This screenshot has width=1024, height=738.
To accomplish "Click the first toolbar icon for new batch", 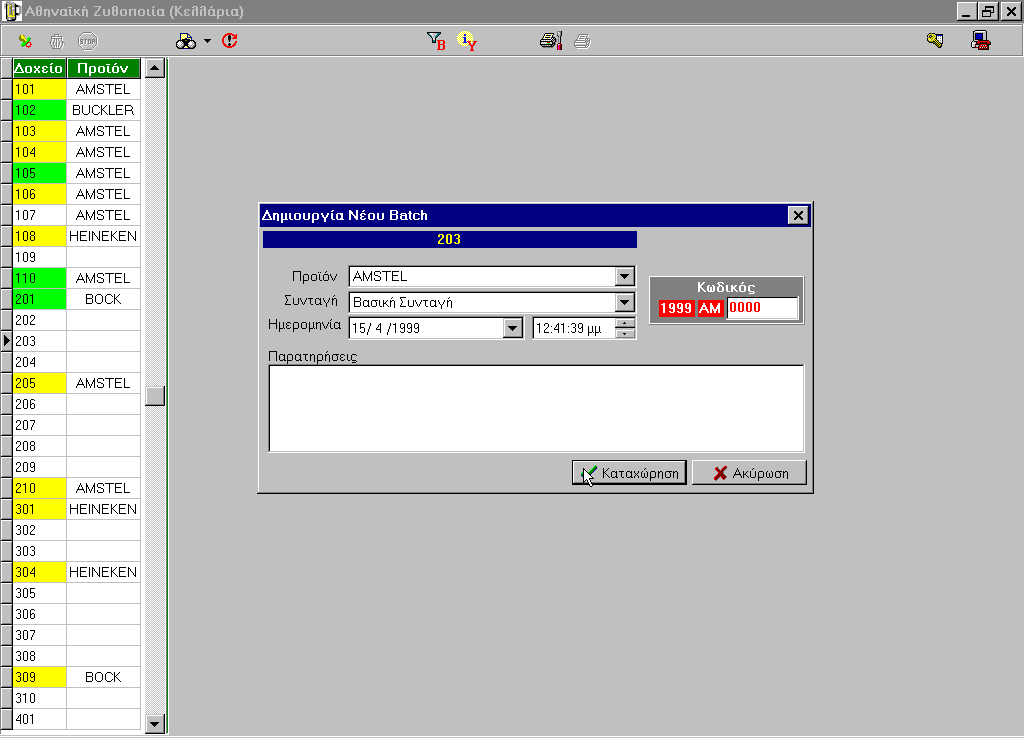I will click(25, 41).
